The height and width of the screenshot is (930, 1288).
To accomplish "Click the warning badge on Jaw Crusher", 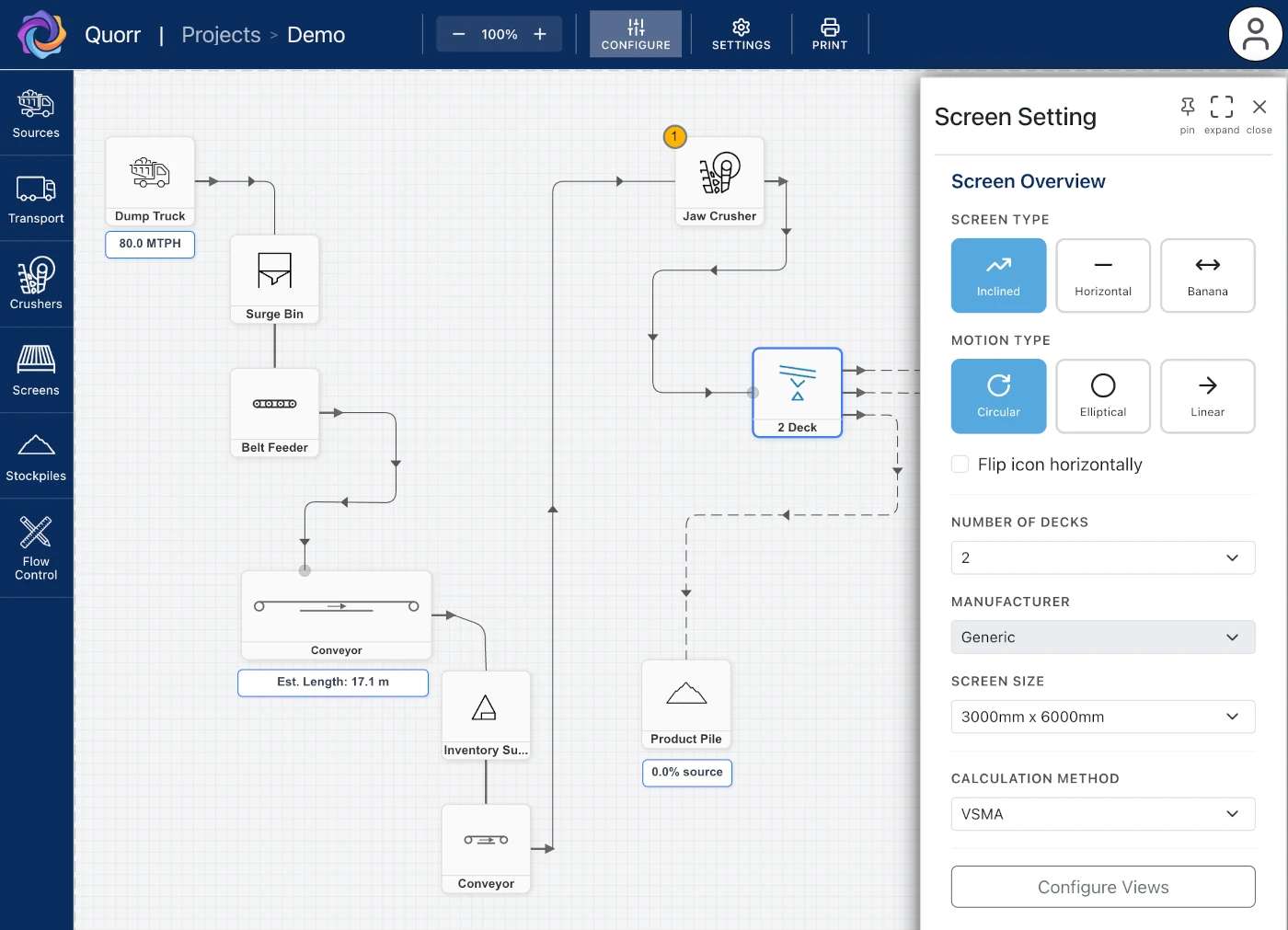I will (x=674, y=137).
